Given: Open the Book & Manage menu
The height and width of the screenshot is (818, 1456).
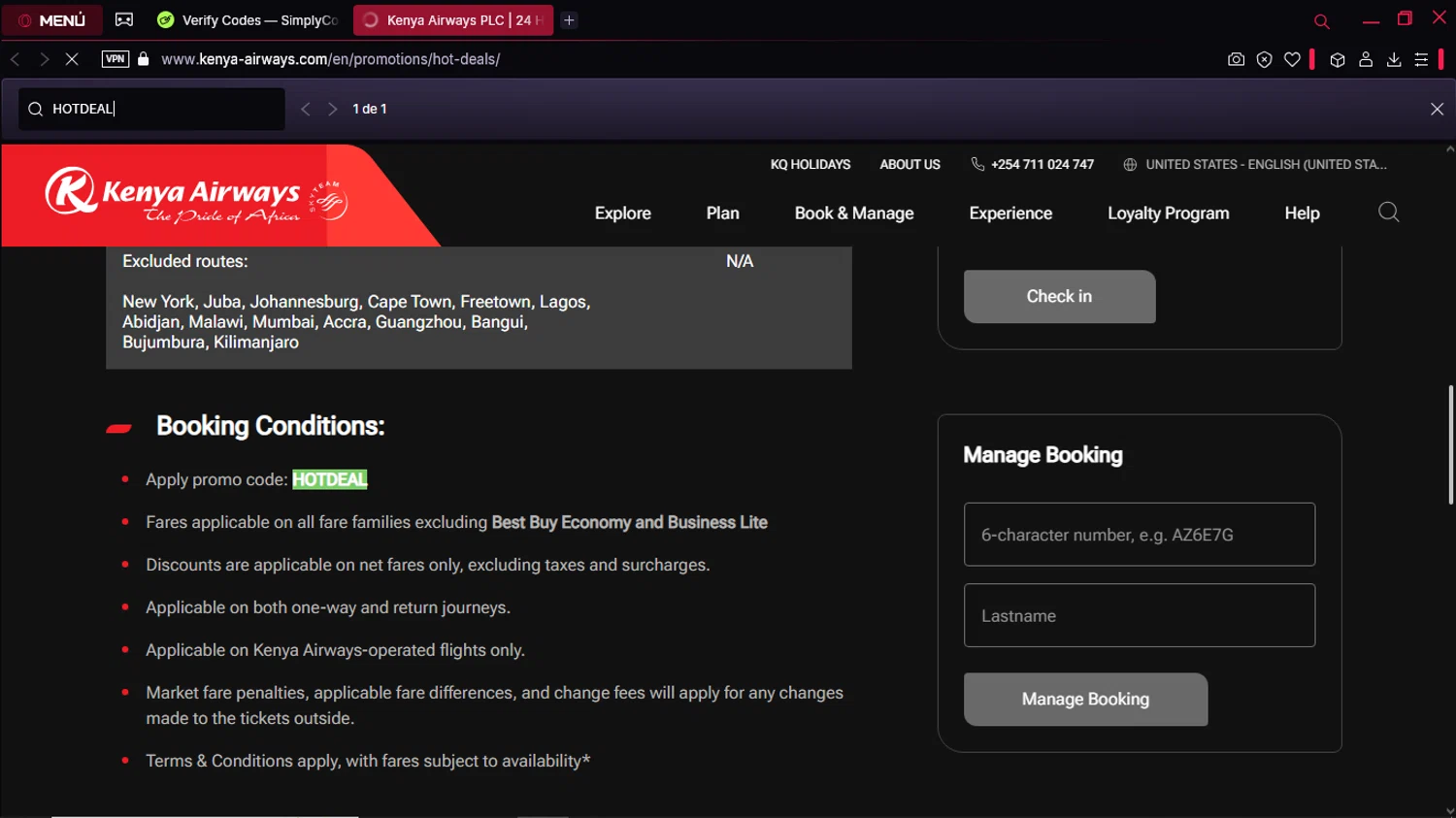Looking at the screenshot, I should pyautogui.click(x=854, y=213).
